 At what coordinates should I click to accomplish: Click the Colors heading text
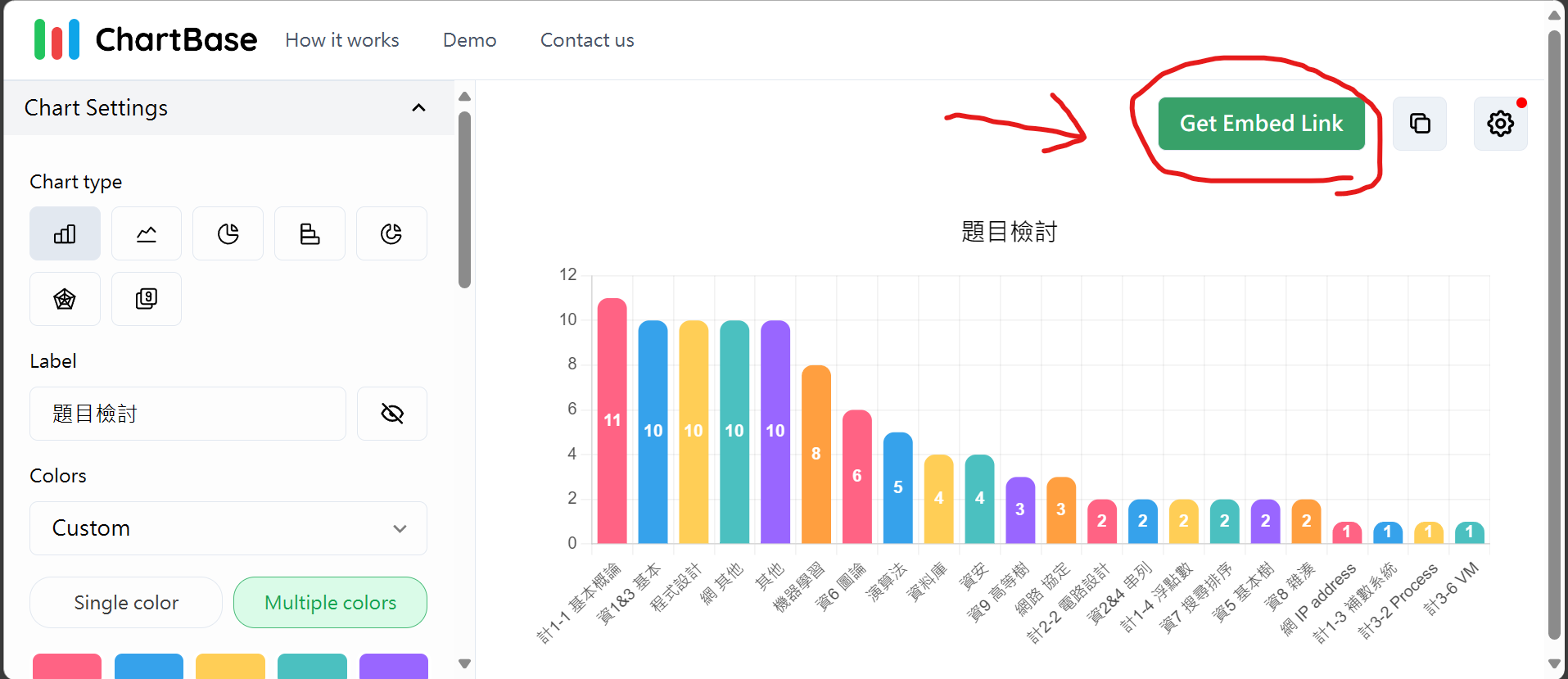[x=58, y=476]
